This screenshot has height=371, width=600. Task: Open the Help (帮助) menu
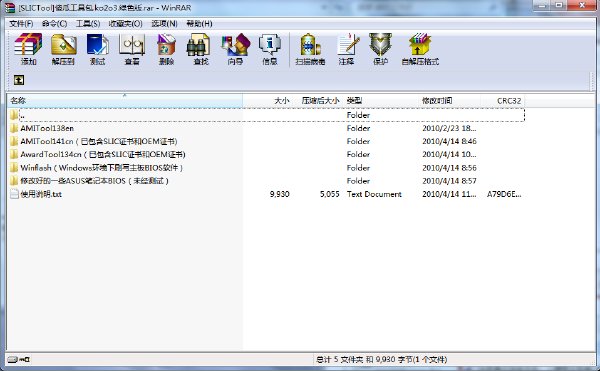point(199,24)
